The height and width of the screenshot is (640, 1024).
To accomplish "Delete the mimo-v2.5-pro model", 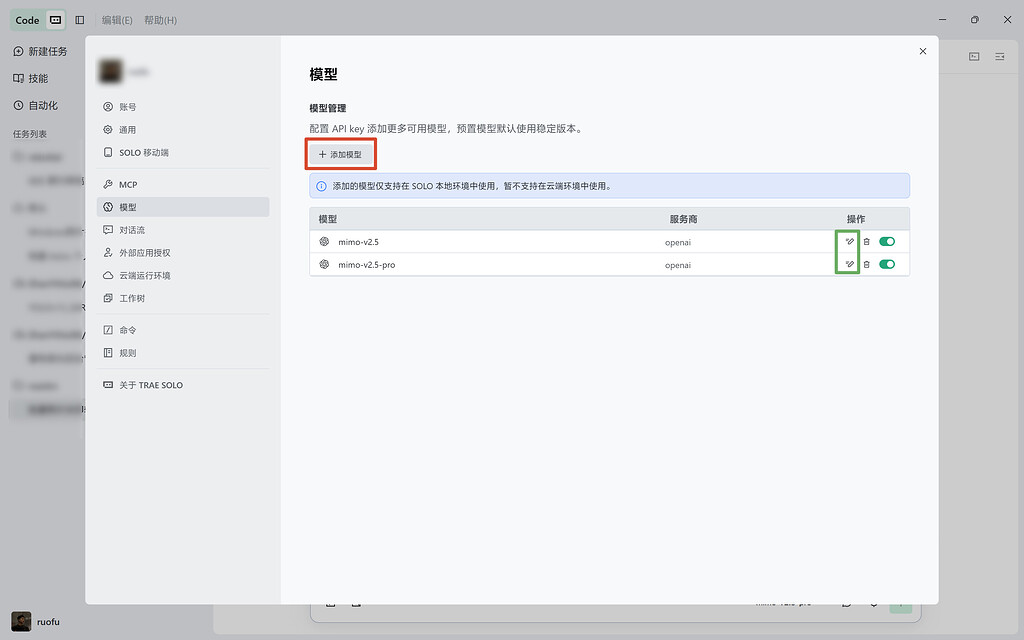I will (x=867, y=264).
